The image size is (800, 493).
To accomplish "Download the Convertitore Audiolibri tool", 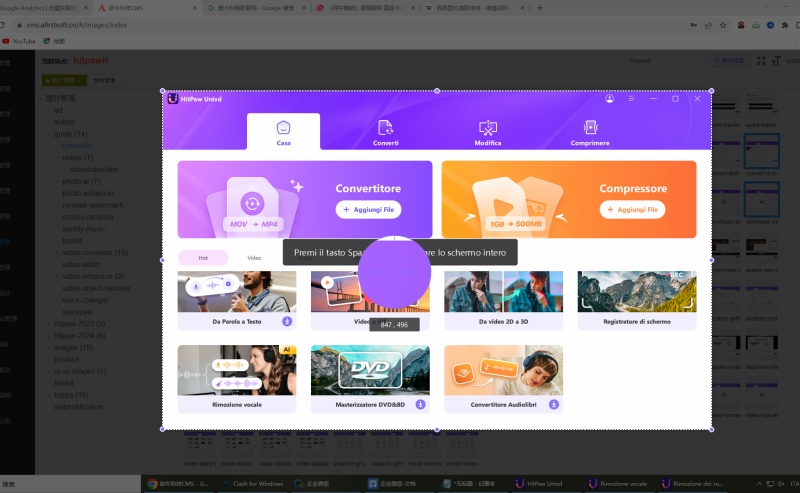I will 554,404.
